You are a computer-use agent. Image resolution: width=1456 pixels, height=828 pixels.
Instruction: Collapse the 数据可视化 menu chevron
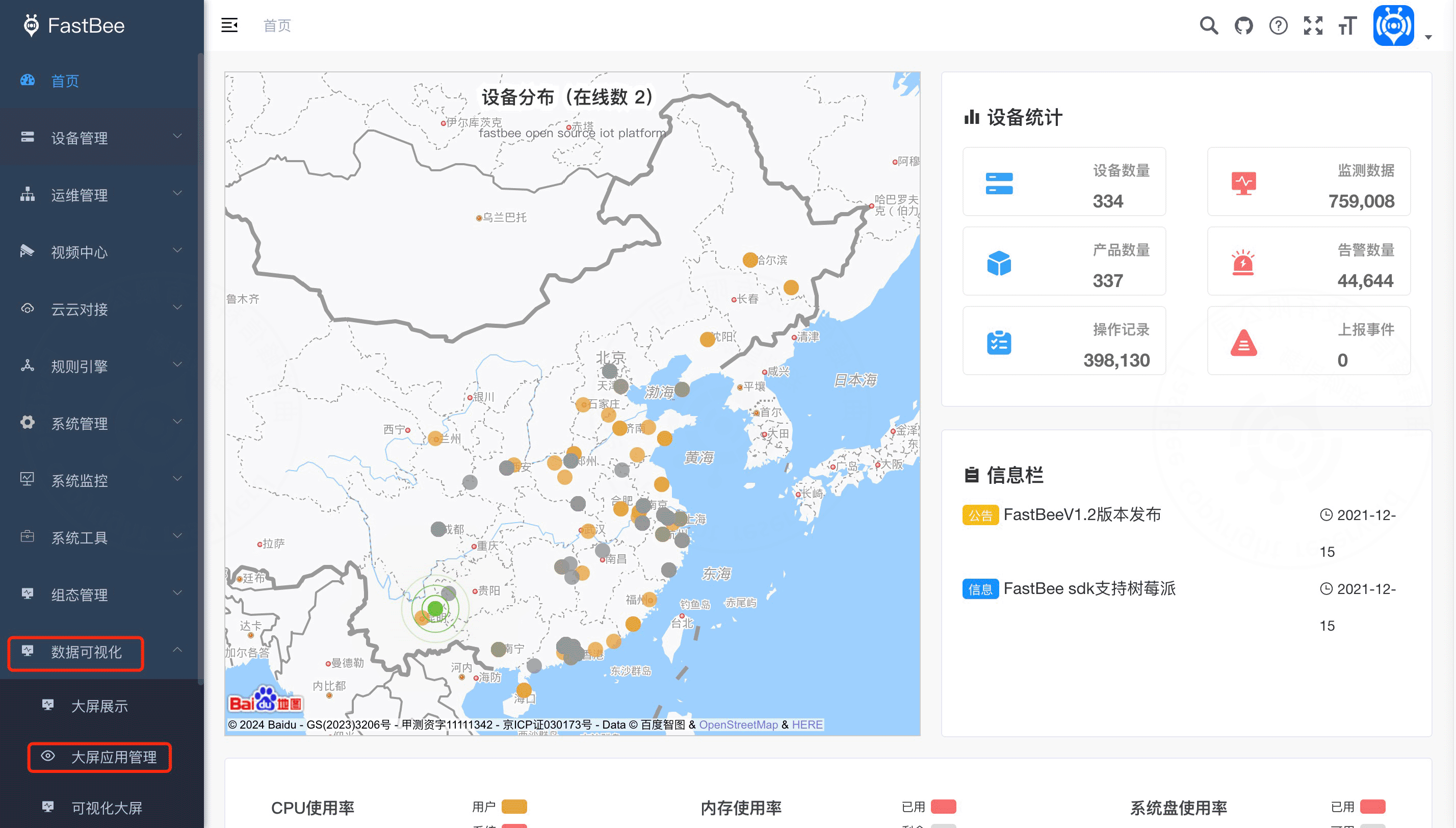pos(177,650)
